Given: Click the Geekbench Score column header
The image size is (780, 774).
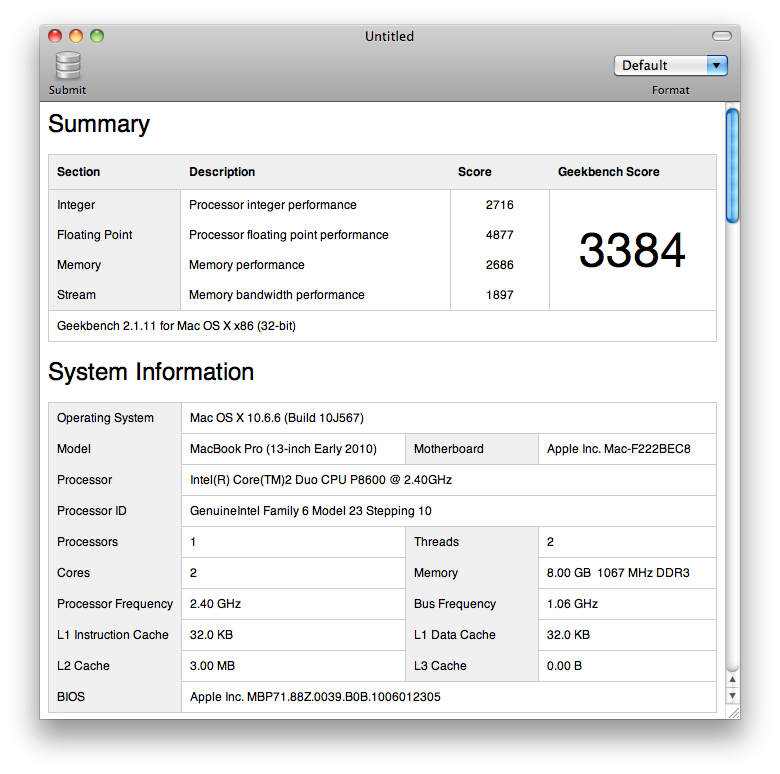Looking at the screenshot, I should pyautogui.click(x=608, y=172).
